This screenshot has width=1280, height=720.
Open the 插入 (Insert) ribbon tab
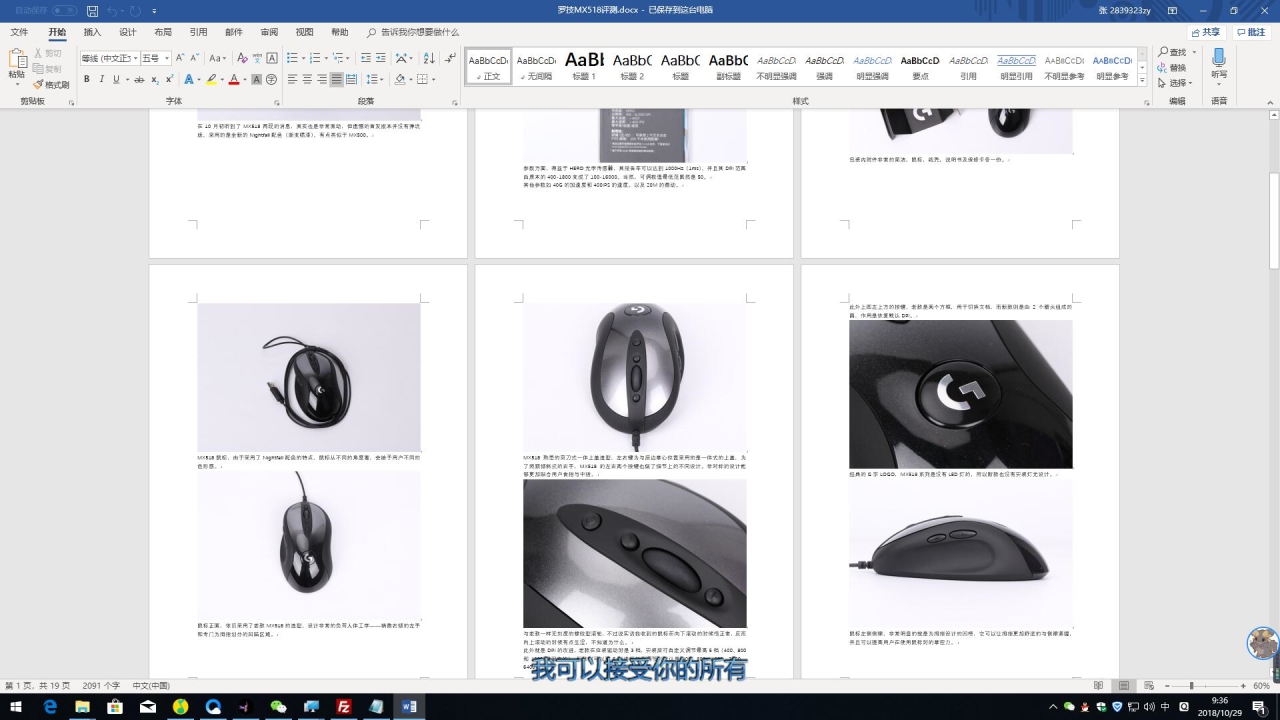pos(92,32)
